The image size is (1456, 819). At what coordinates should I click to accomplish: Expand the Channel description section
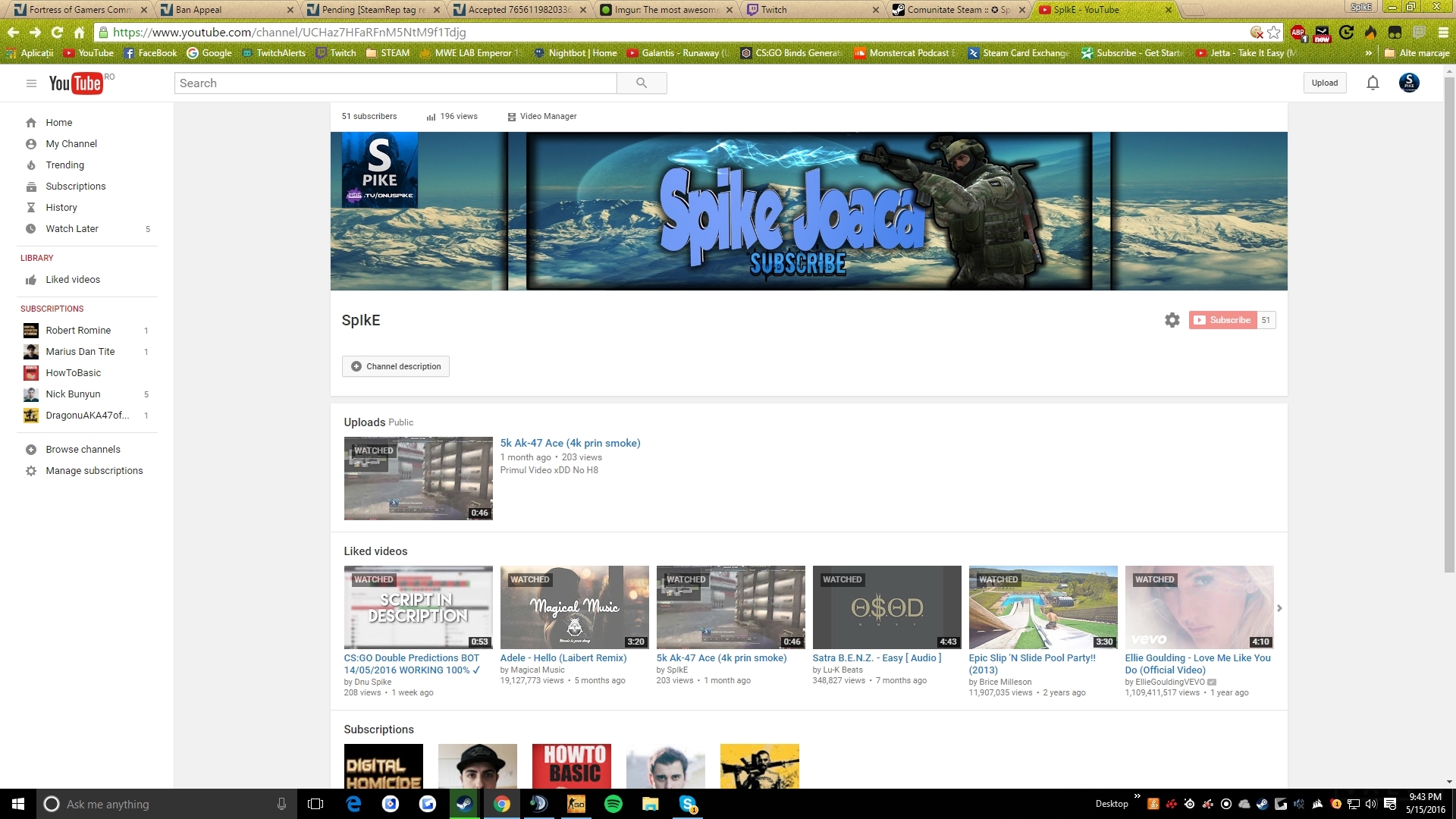(x=396, y=366)
